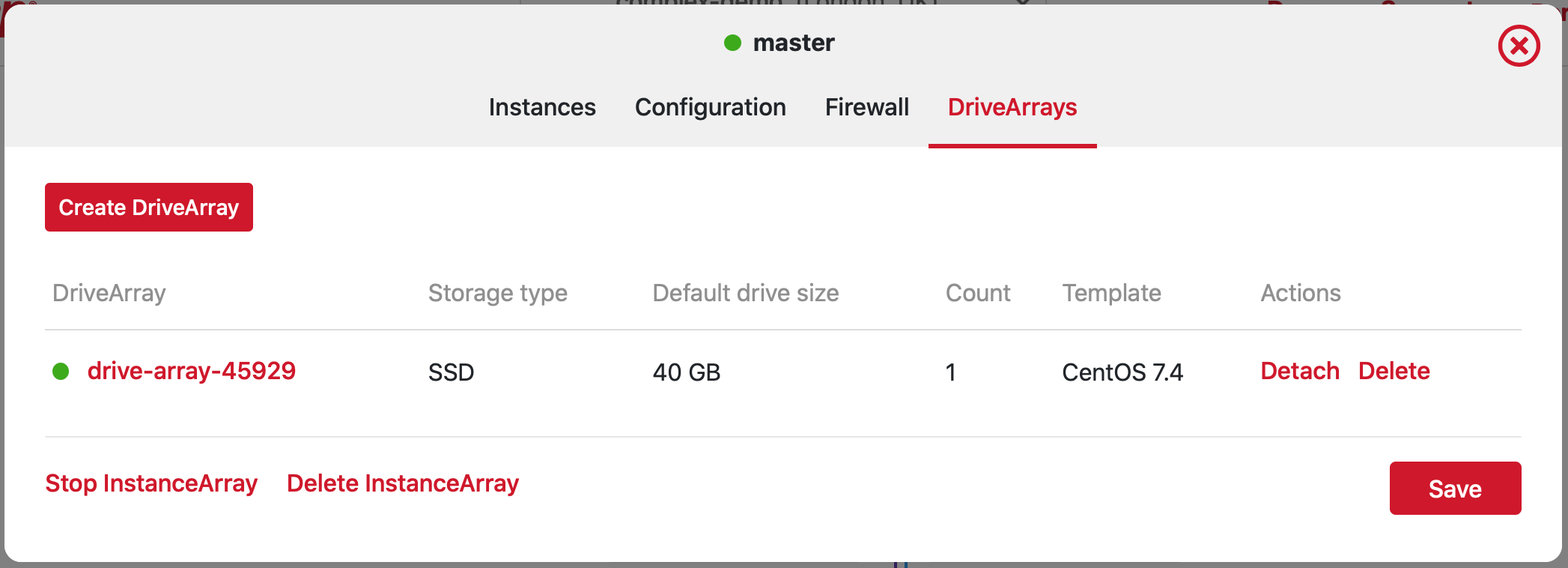Click the master title text
Viewport: 1568px width, 568px height.
pyautogui.click(x=793, y=43)
